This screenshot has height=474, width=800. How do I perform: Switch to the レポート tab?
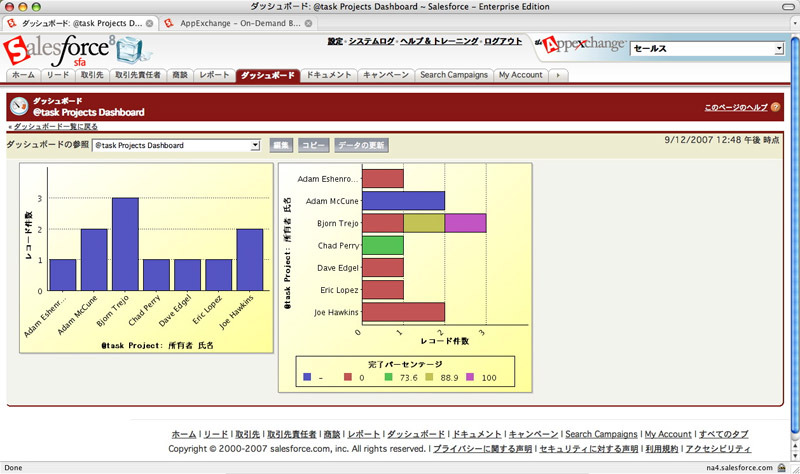click(x=214, y=75)
